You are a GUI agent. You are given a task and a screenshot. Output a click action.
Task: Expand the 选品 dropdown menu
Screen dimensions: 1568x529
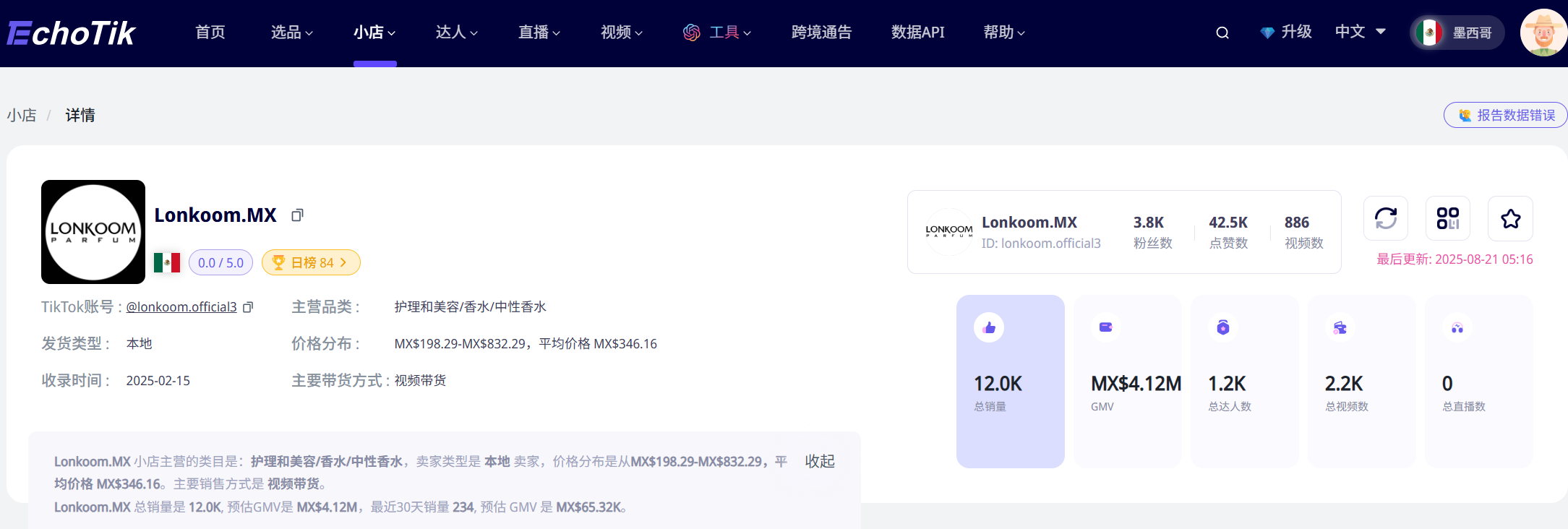coord(292,33)
